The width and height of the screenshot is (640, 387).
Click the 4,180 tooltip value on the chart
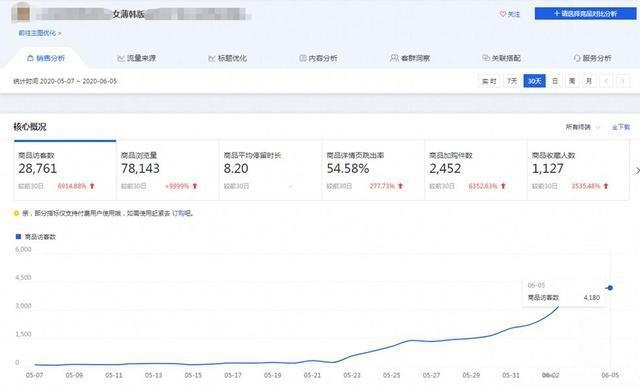point(592,298)
